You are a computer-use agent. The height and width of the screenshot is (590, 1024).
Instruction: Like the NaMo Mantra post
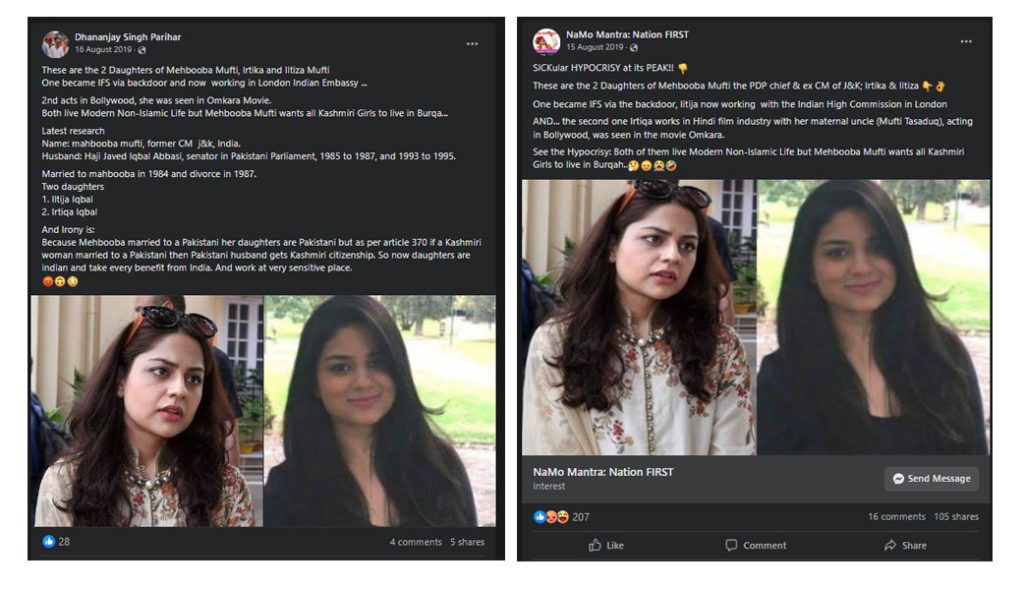tap(606, 545)
